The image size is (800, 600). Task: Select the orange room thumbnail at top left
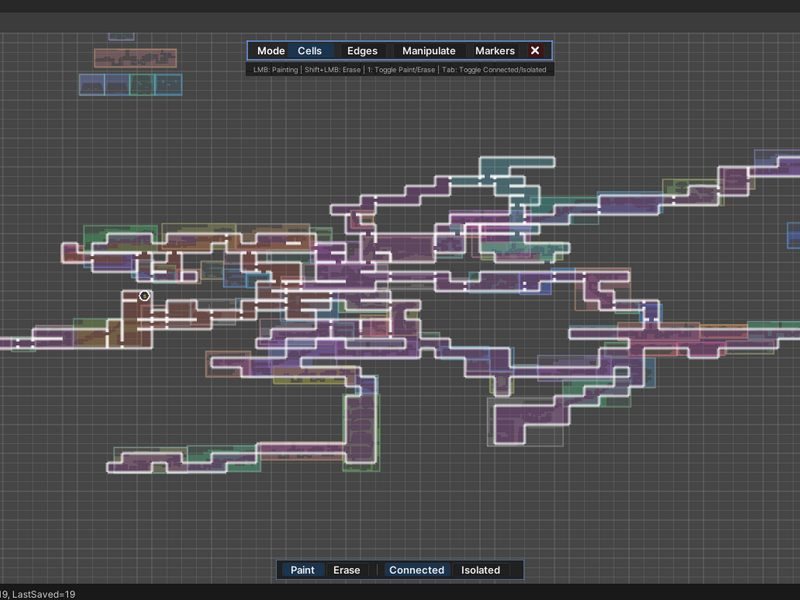coord(135,58)
